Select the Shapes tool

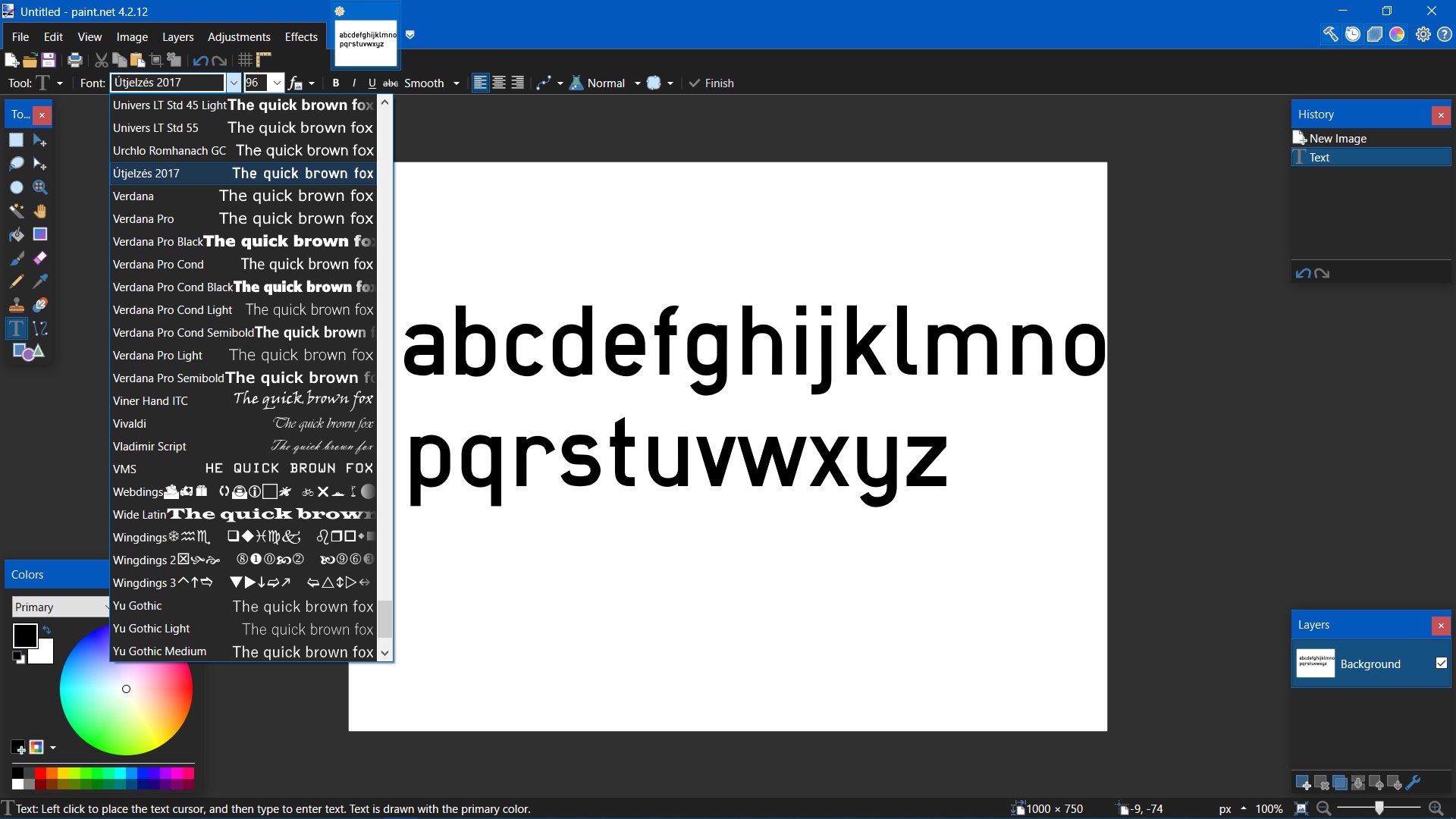[x=29, y=352]
